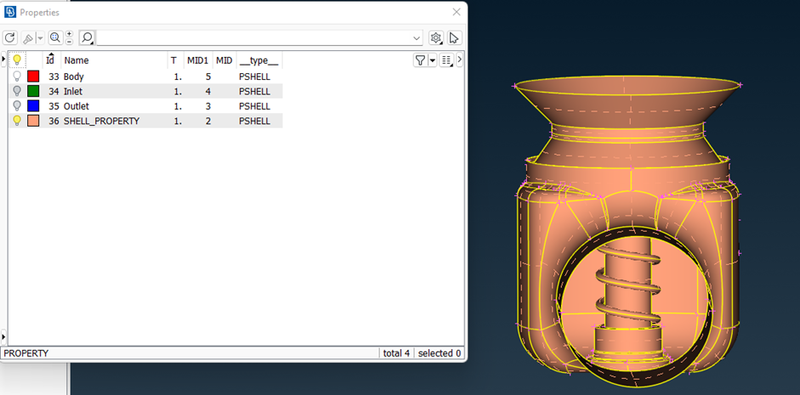Click the Properties window title icon
Image resolution: width=800 pixels, height=395 pixels.
[x=10, y=12]
